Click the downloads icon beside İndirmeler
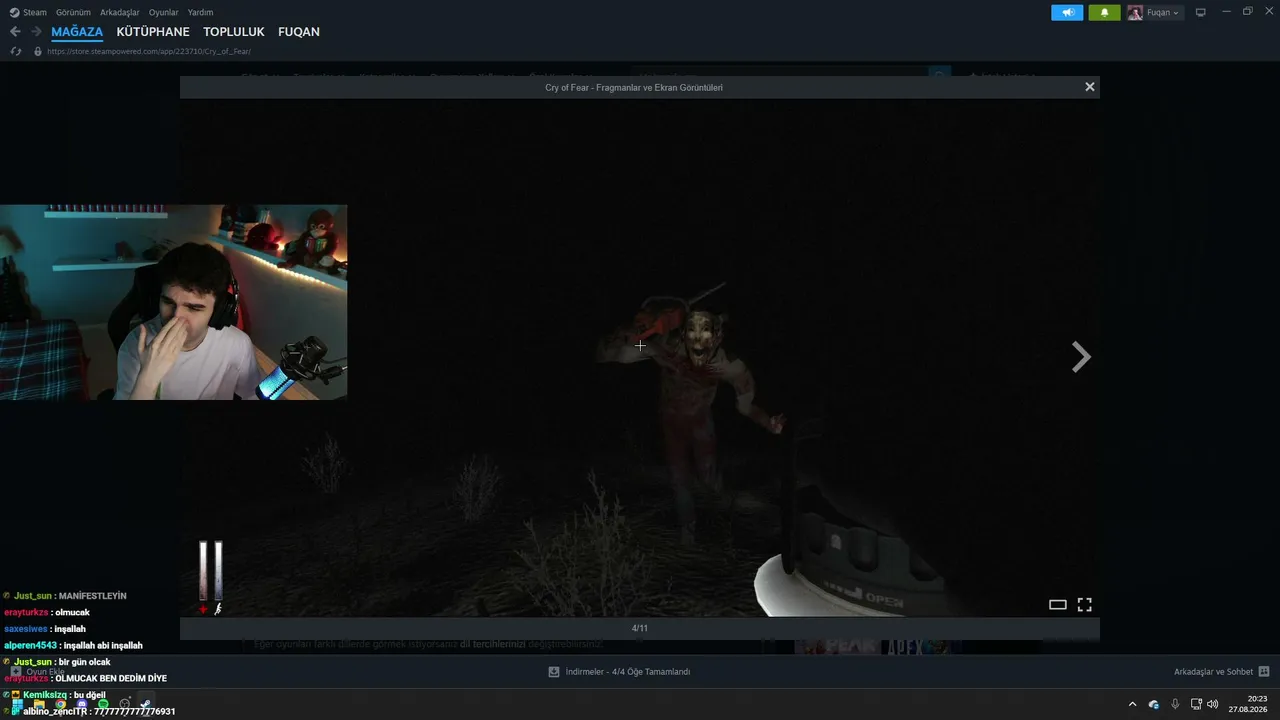The height and width of the screenshot is (720, 1280). [554, 672]
